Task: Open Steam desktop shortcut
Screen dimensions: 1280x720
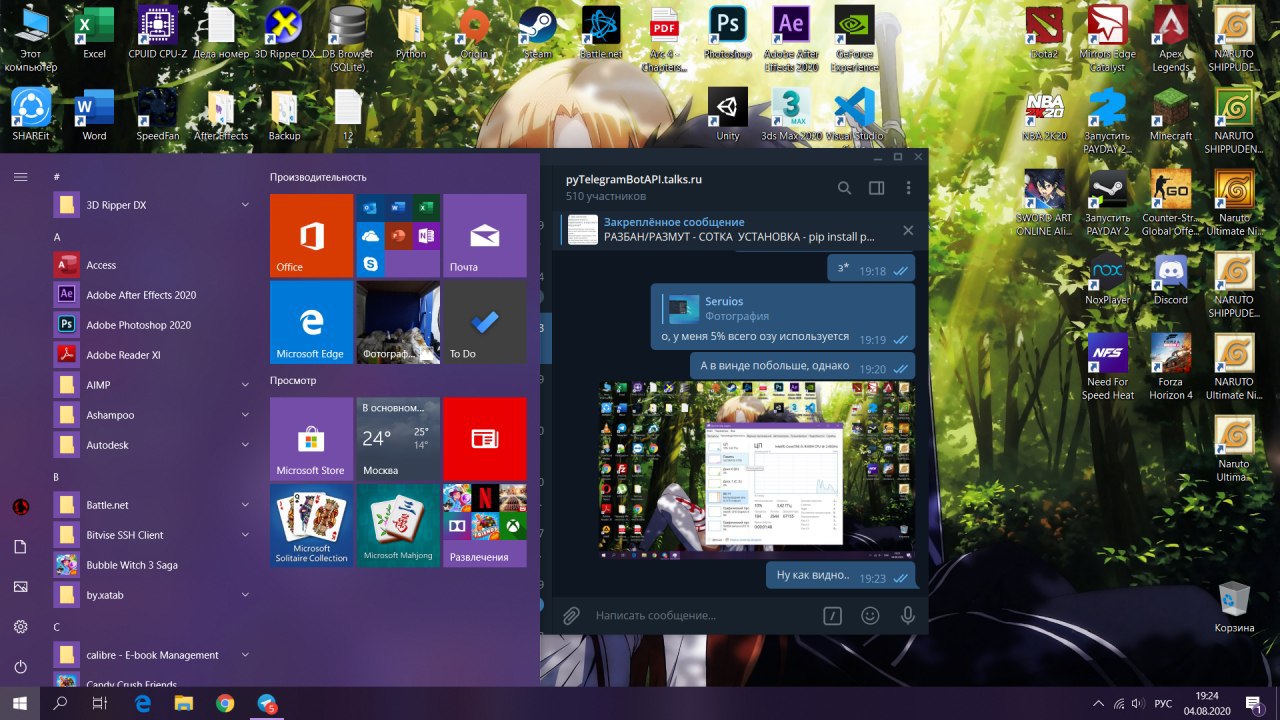Action: (x=538, y=32)
